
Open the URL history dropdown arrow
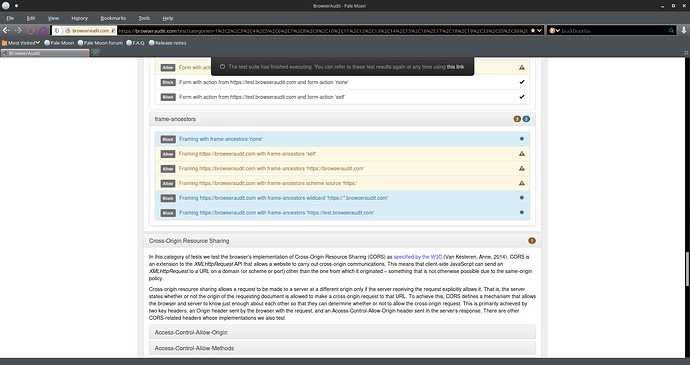(539, 31)
